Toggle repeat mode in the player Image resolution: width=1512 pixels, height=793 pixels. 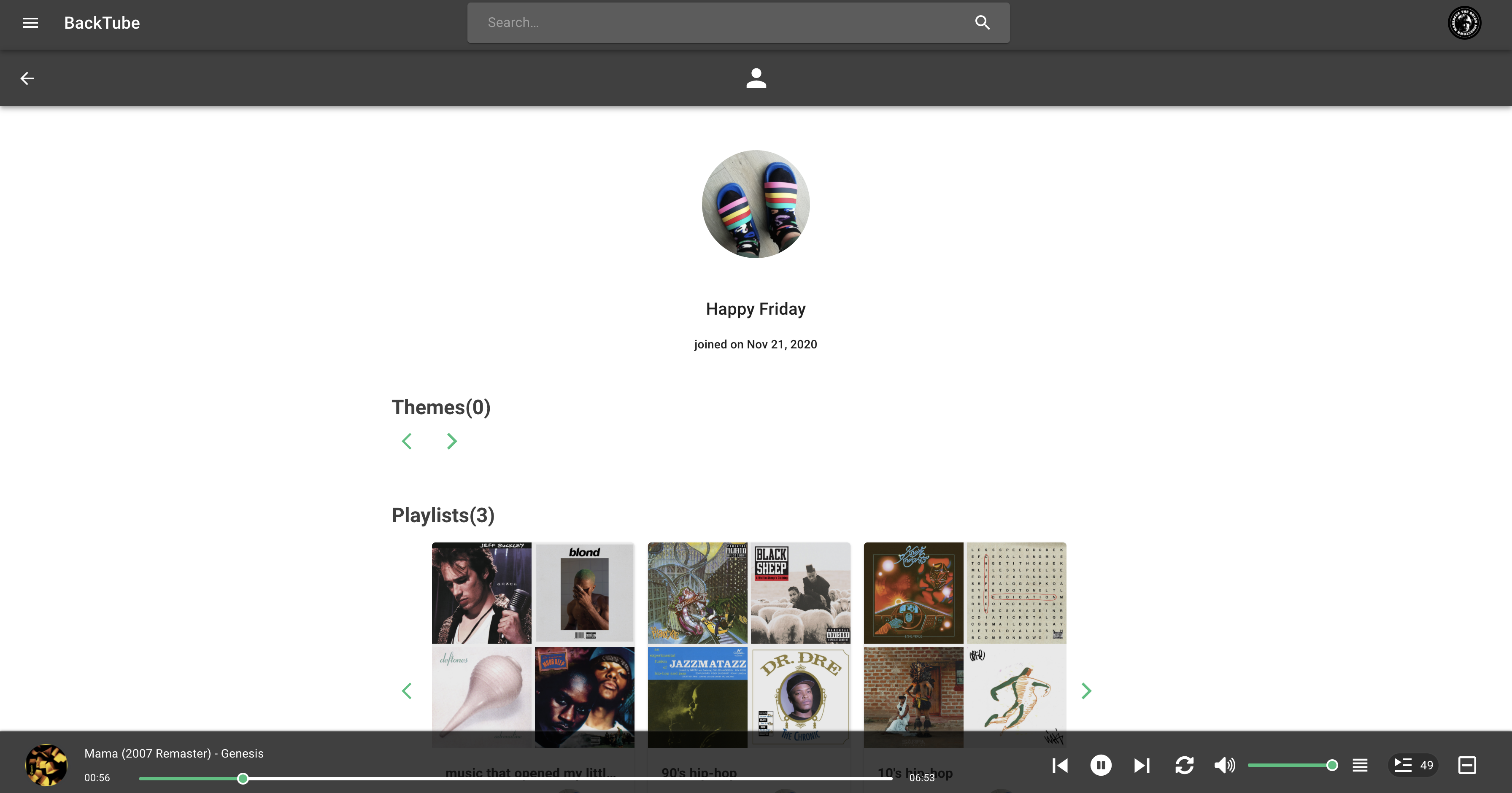coord(1184,765)
